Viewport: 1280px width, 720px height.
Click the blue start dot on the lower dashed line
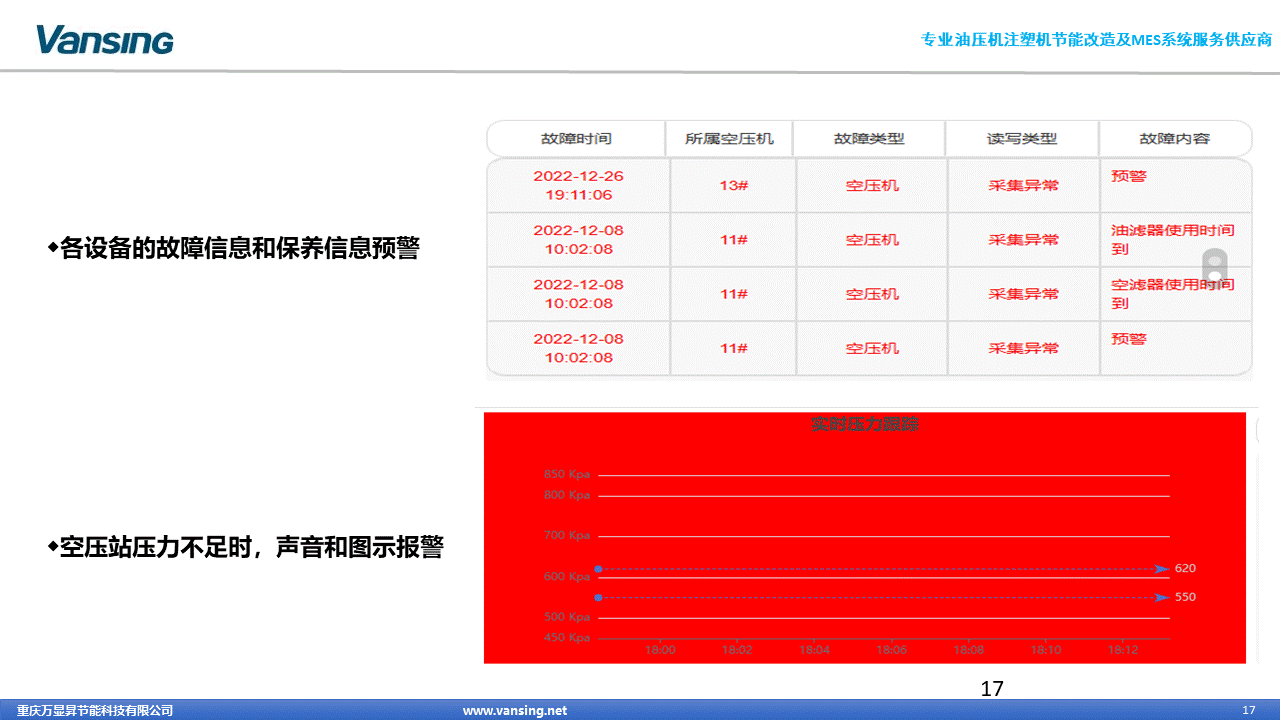[598, 597]
